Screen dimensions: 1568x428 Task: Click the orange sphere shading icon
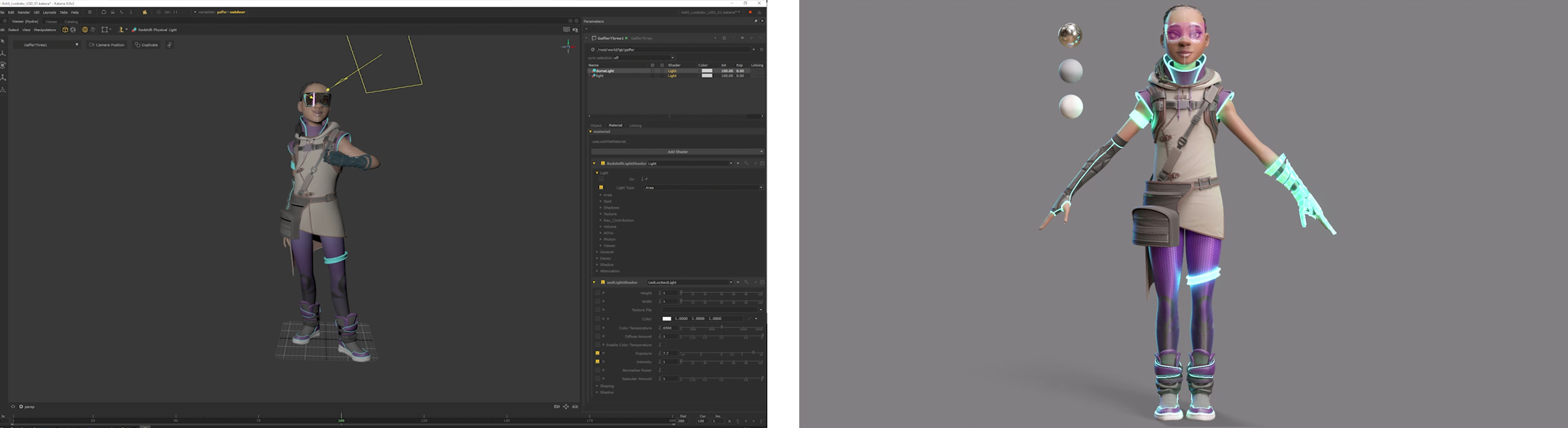click(85, 30)
